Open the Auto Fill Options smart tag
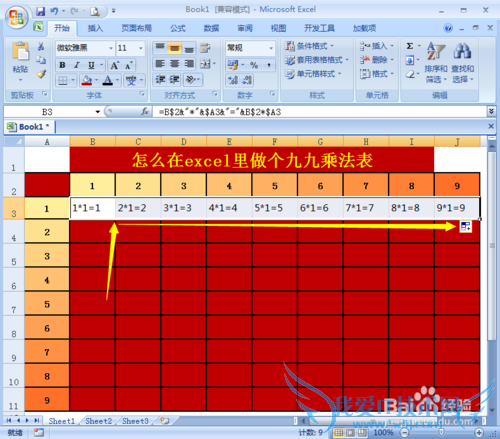Image resolution: width=500 pixels, height=439 pixels. (x=466, y=226)
